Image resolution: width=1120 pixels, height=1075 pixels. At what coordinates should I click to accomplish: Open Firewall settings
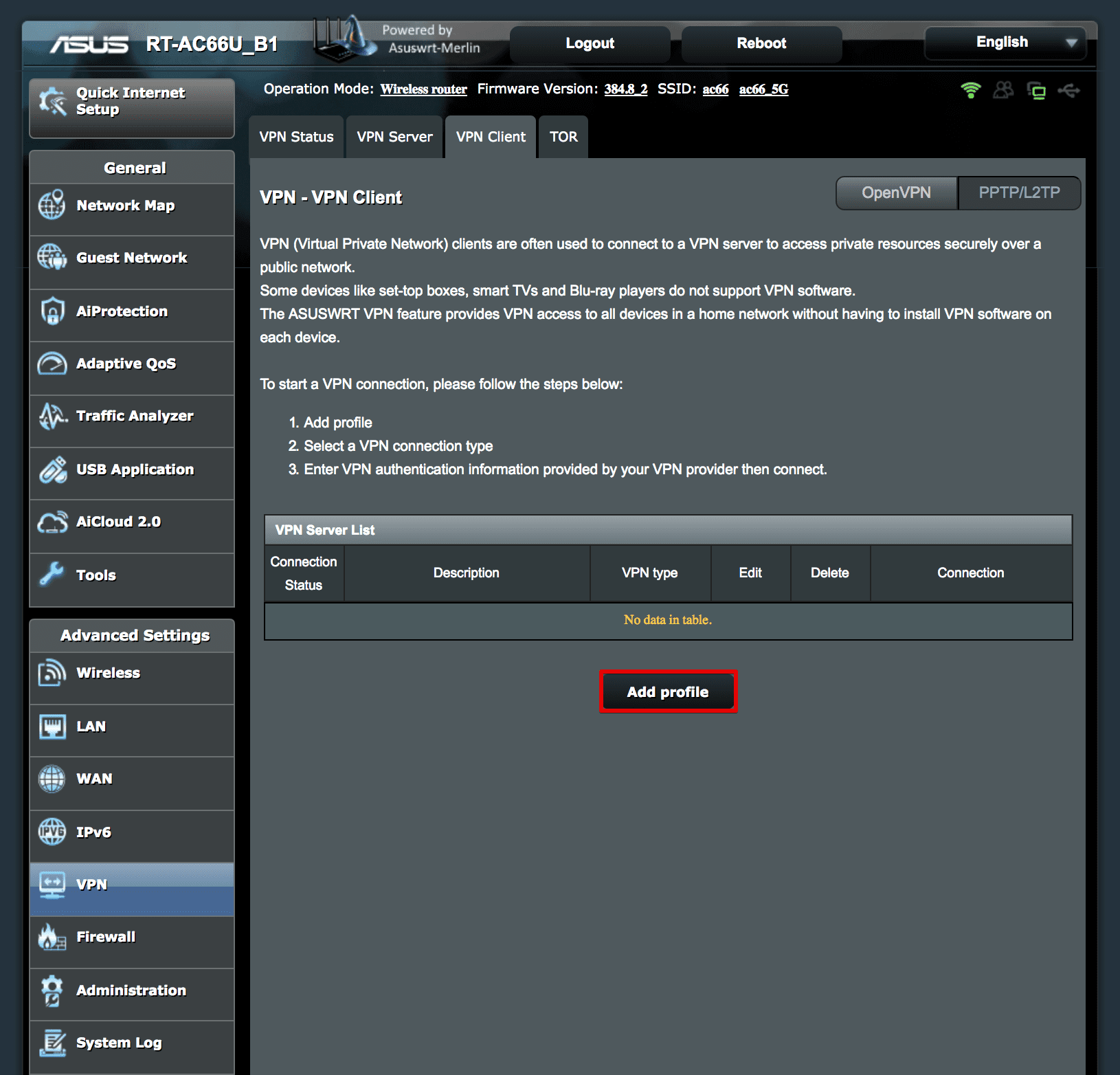pyautogui.click(x=105, y=936)
